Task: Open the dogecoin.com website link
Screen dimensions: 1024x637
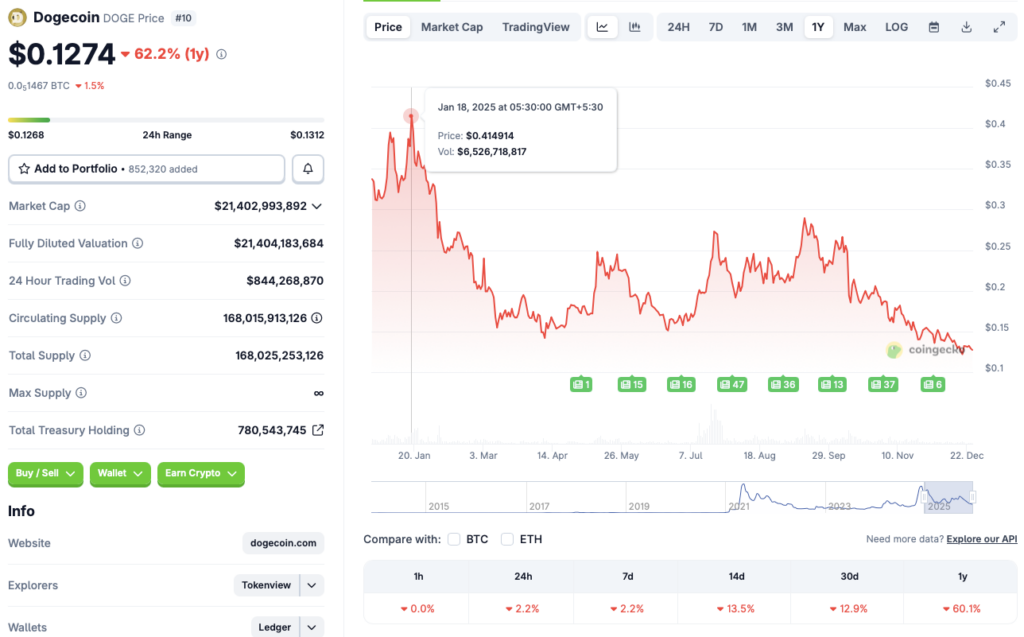Action: (283, 543)
